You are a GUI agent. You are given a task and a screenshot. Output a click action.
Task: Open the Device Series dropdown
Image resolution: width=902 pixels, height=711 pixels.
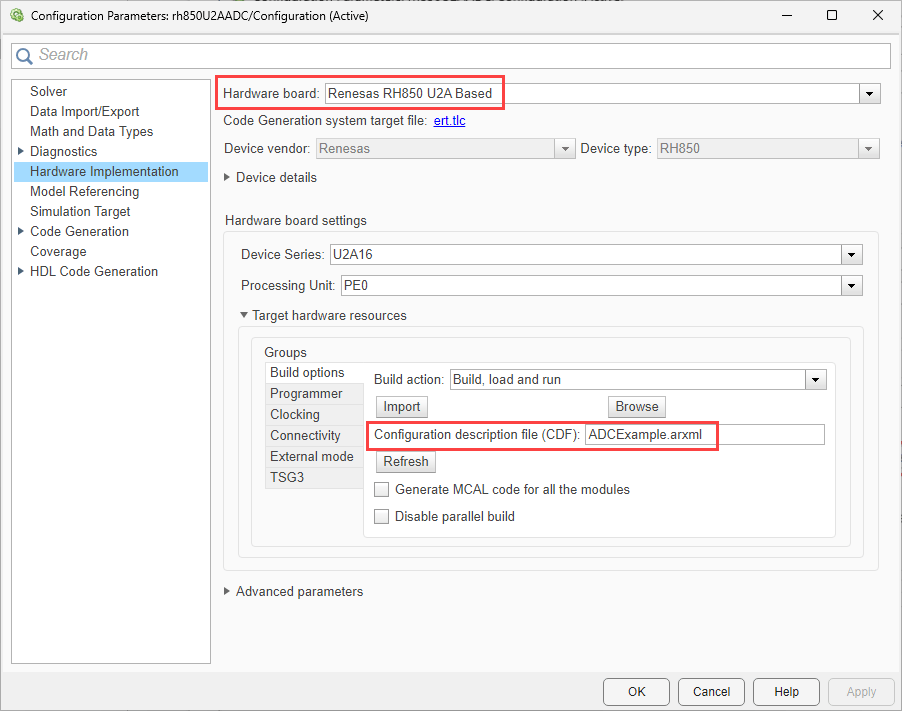pos(851,255)
